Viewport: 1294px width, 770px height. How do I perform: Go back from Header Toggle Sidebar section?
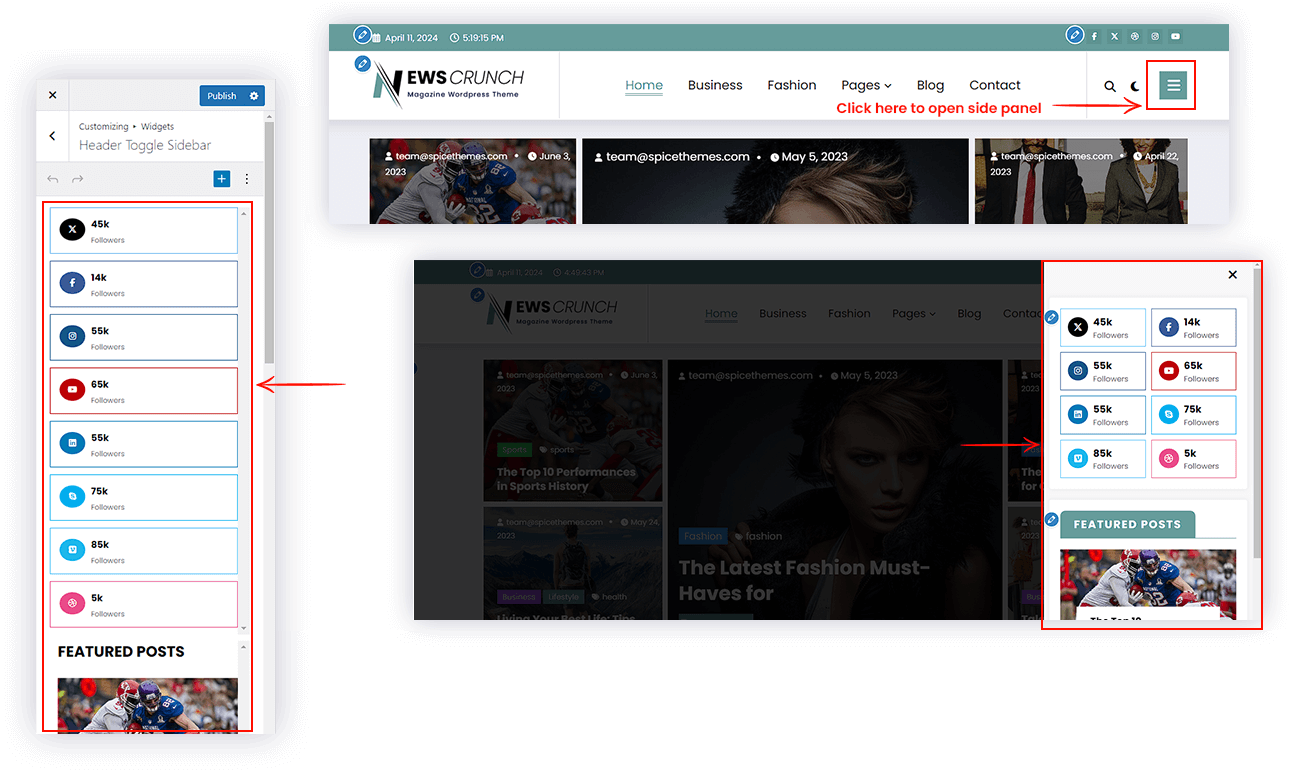(x=52, y=136)
